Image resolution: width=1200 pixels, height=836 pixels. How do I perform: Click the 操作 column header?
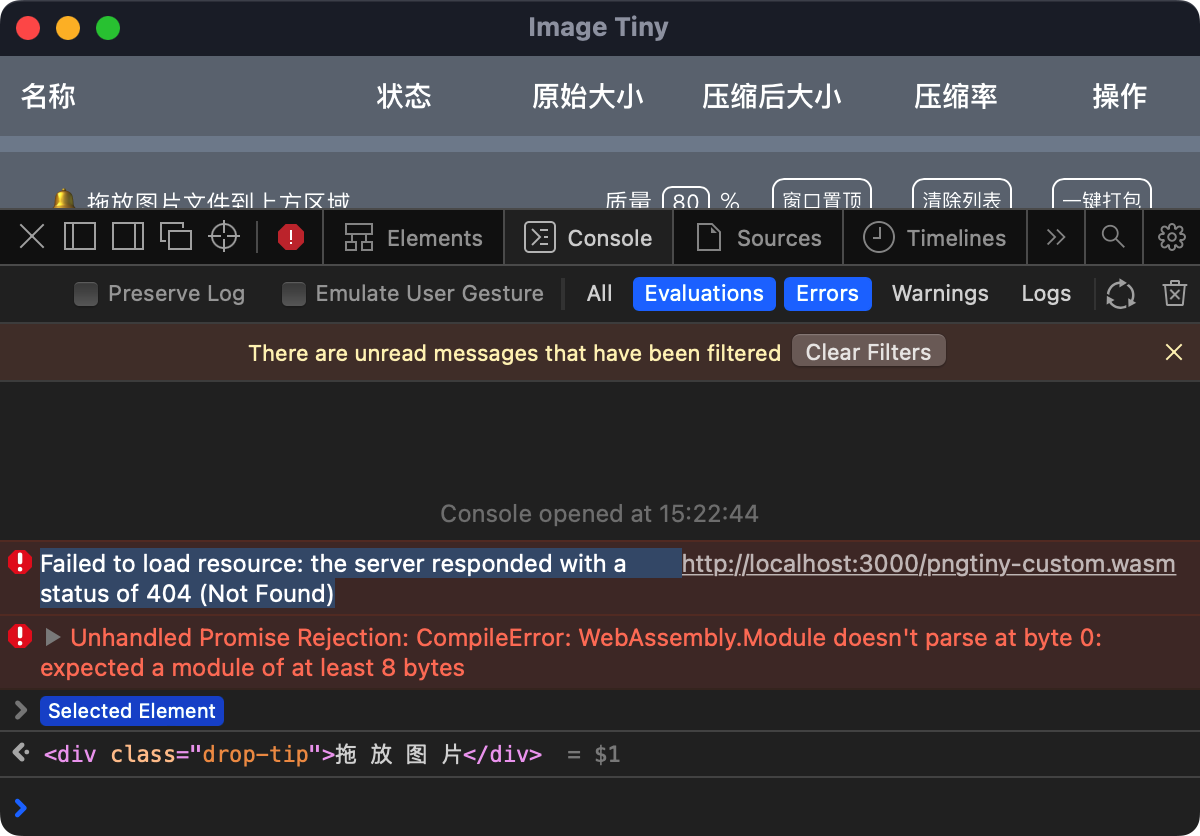tap(1119, 97)
